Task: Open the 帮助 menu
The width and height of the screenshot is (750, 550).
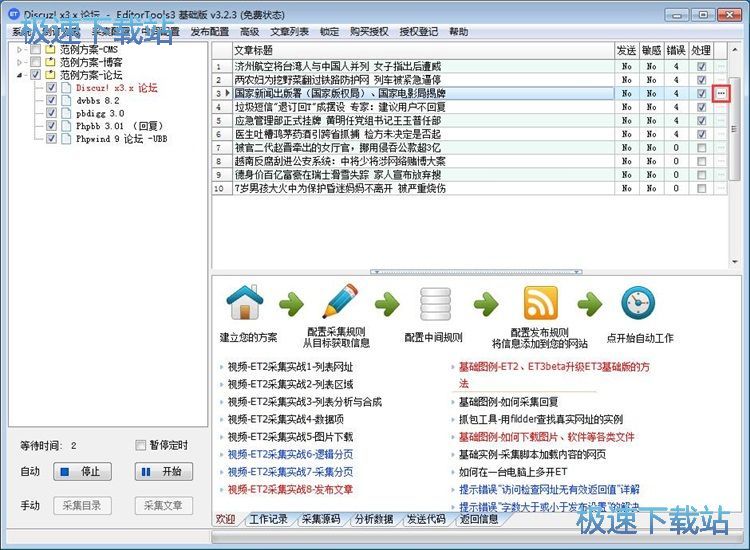Action: point(458,32)
